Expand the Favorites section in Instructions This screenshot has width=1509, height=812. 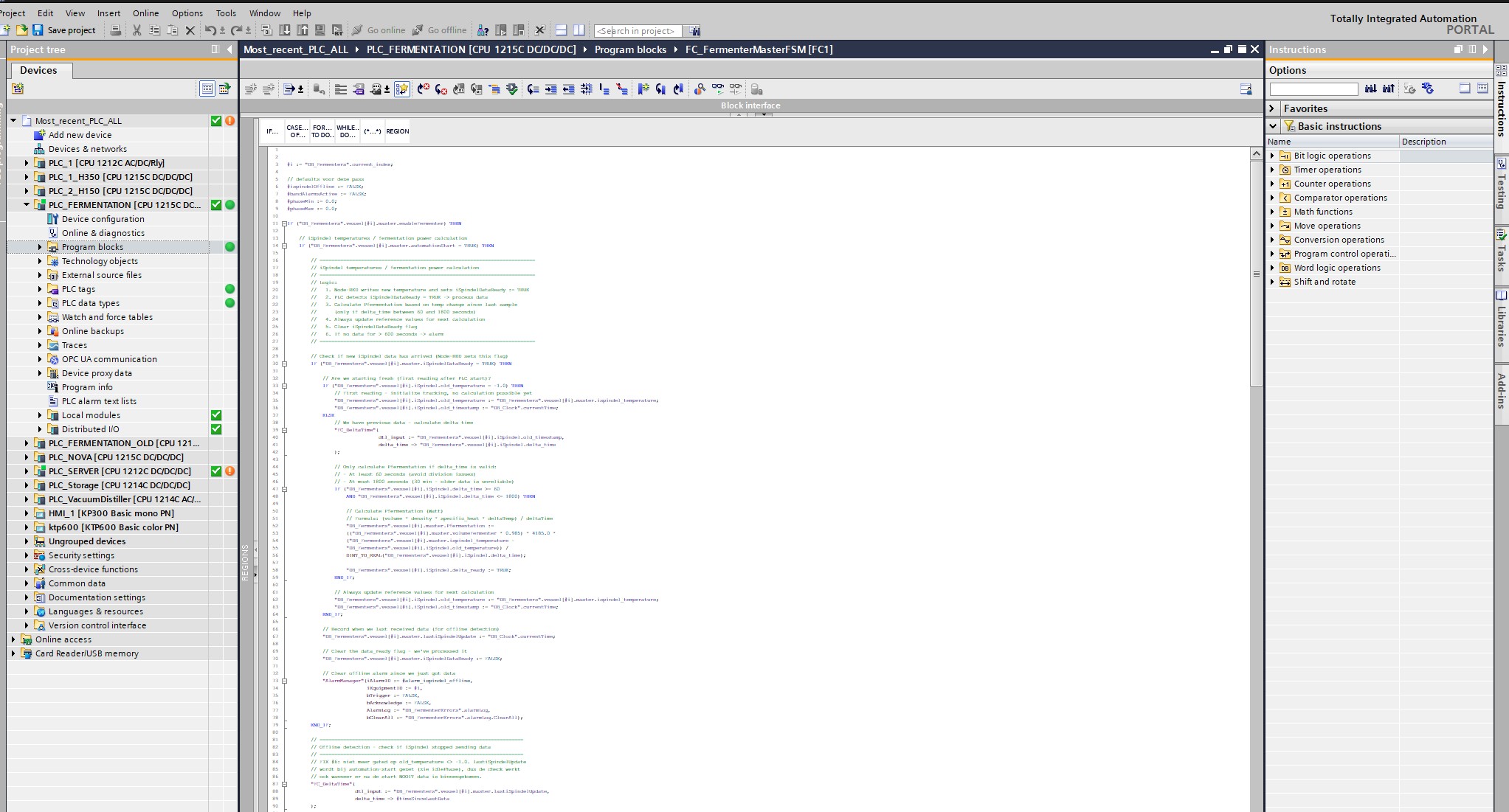tap(1272, 108)
